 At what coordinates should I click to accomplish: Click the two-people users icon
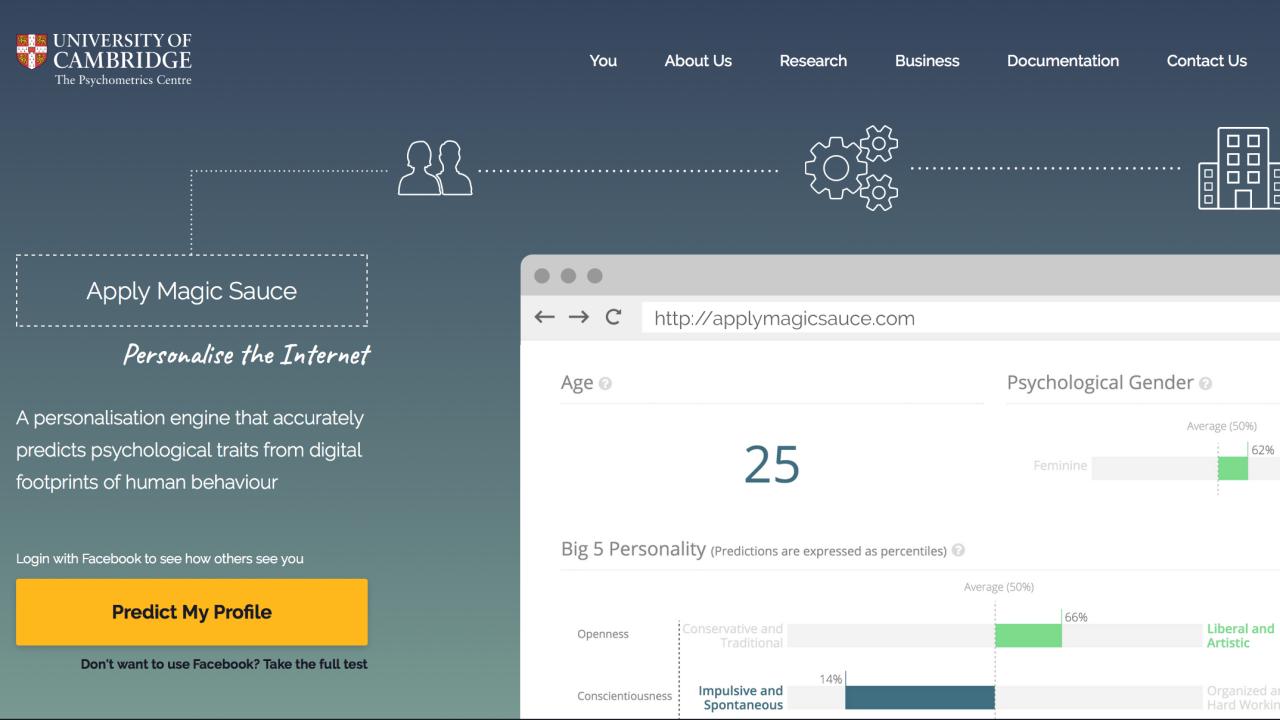point(435,168)
